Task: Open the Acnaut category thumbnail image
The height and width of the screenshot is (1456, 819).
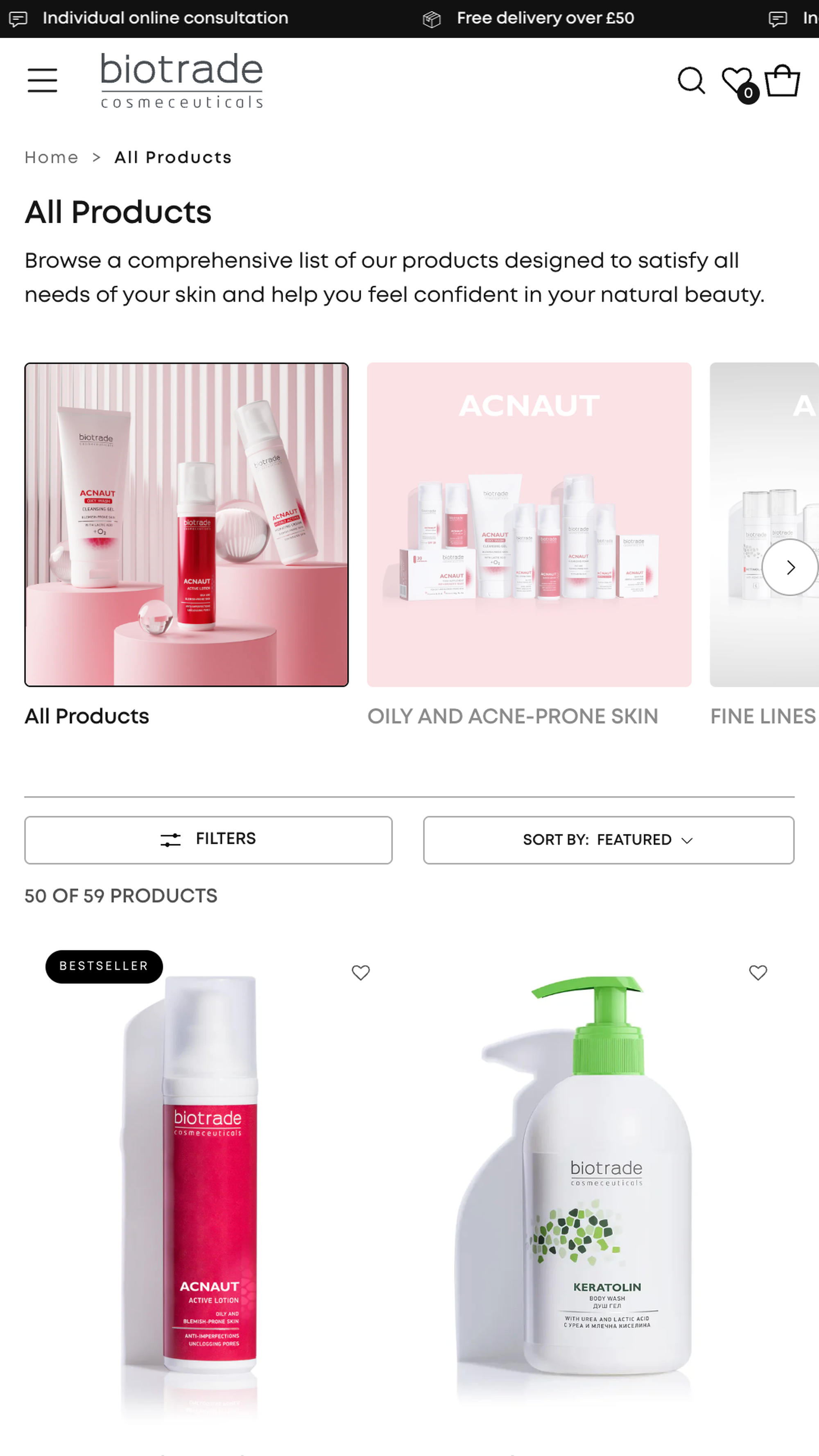Action: tap(529, 525)
